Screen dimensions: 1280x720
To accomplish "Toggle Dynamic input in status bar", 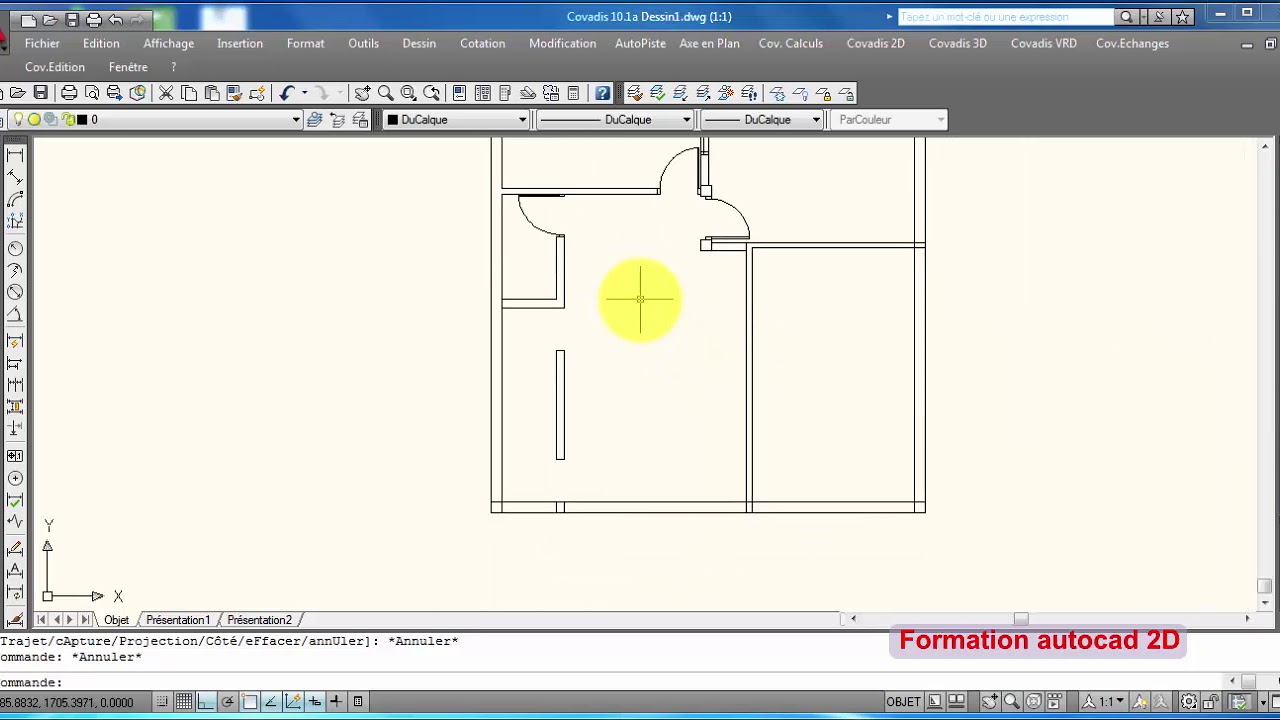I will [315, 702].
